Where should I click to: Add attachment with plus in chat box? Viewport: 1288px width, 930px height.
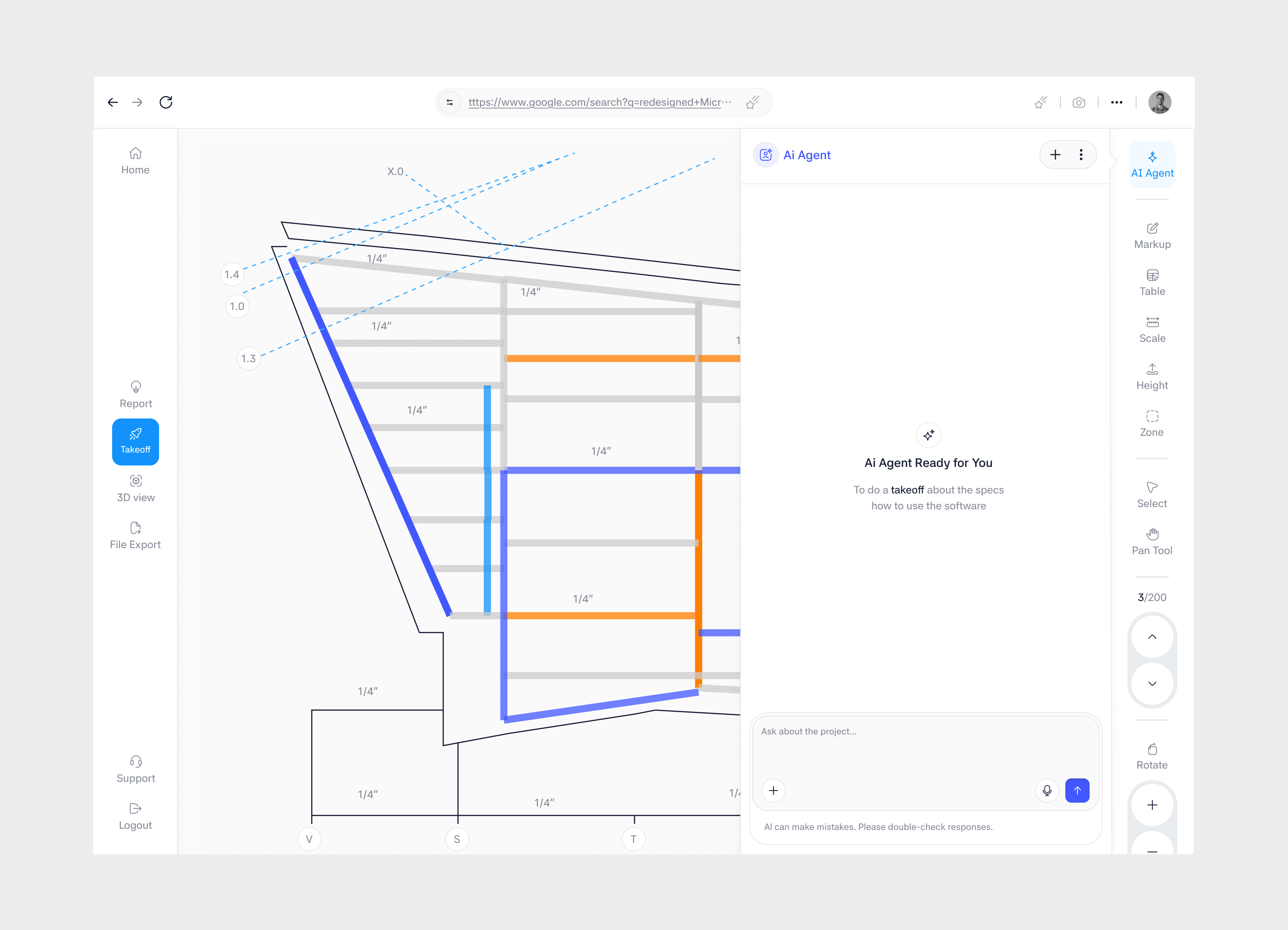tap(773, 790)
